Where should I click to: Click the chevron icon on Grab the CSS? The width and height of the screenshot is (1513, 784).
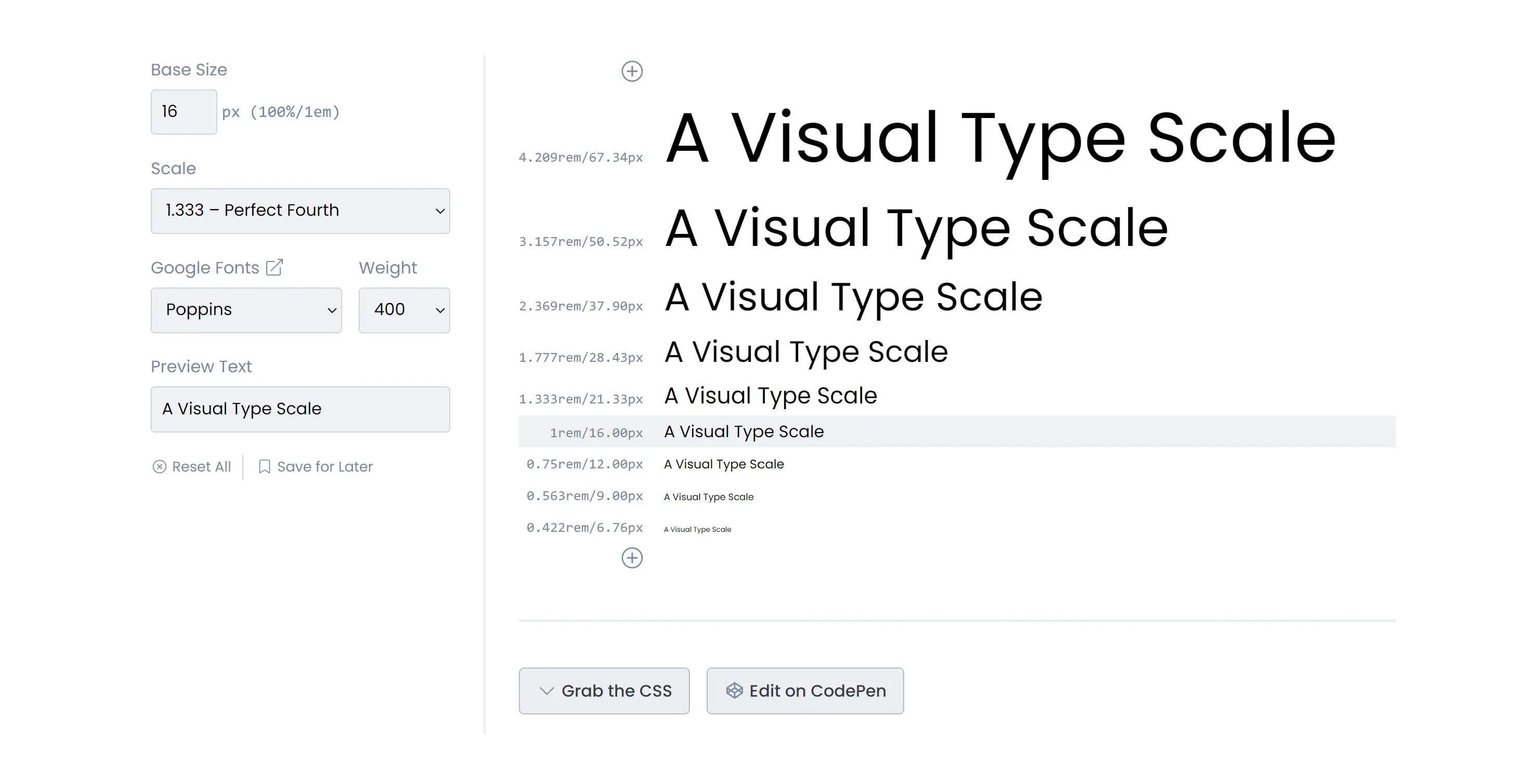(x=546, y=690)
